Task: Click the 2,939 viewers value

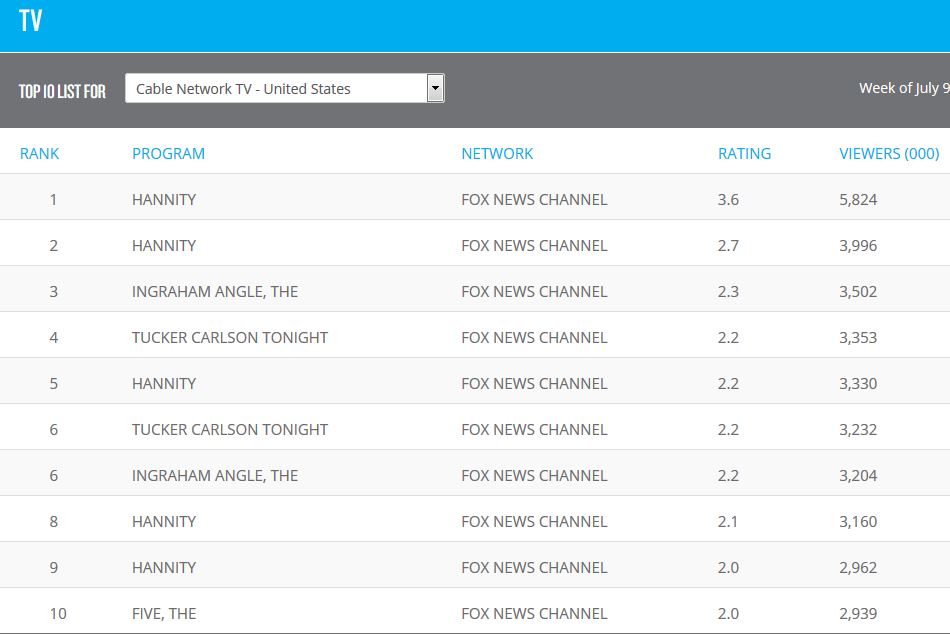Action: (x=858, y=614)
